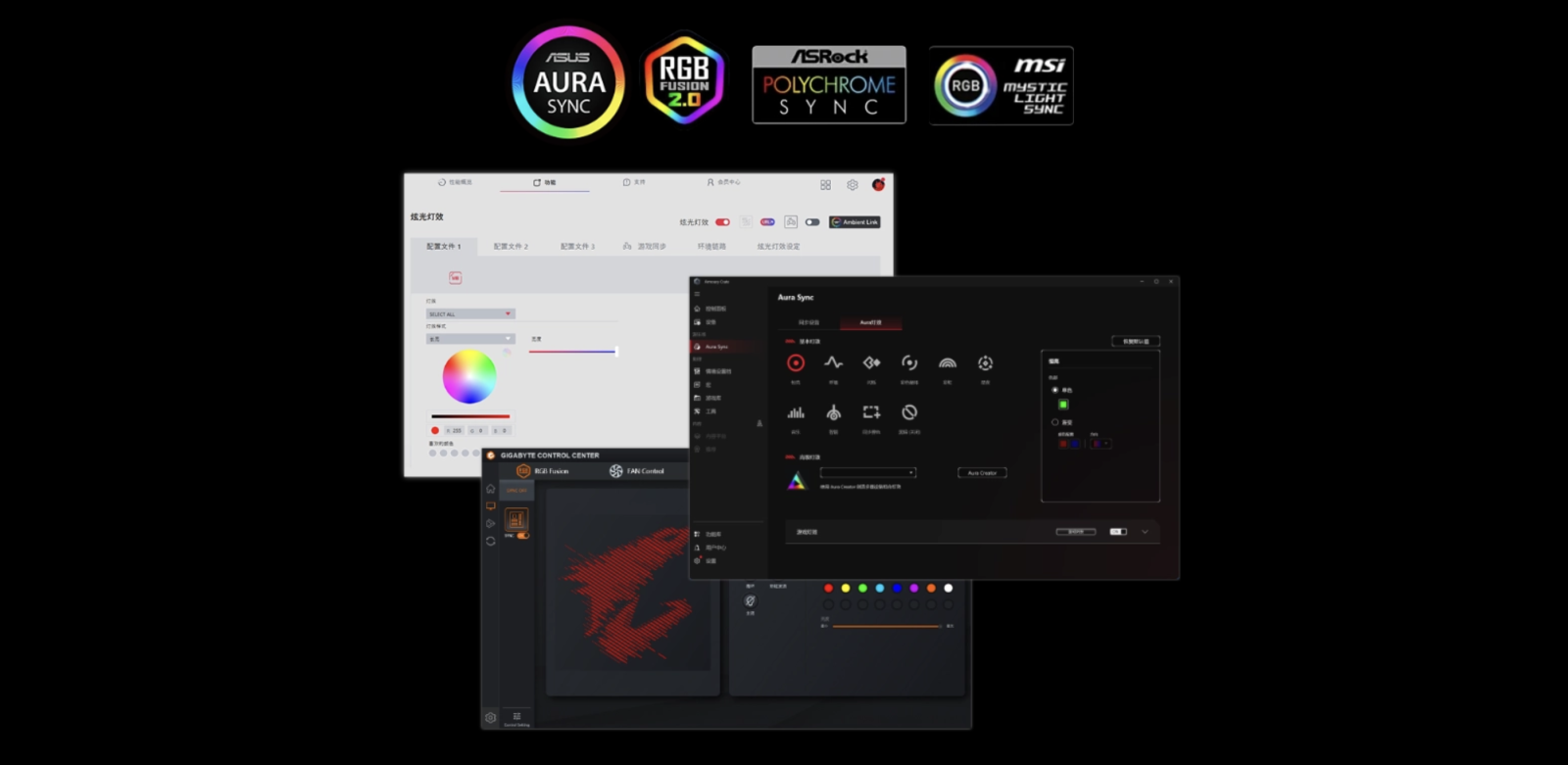Choose the green color swatch in Aura Sync panel
Viewport: 1568px width, 765px height.
coord(1063,405)
